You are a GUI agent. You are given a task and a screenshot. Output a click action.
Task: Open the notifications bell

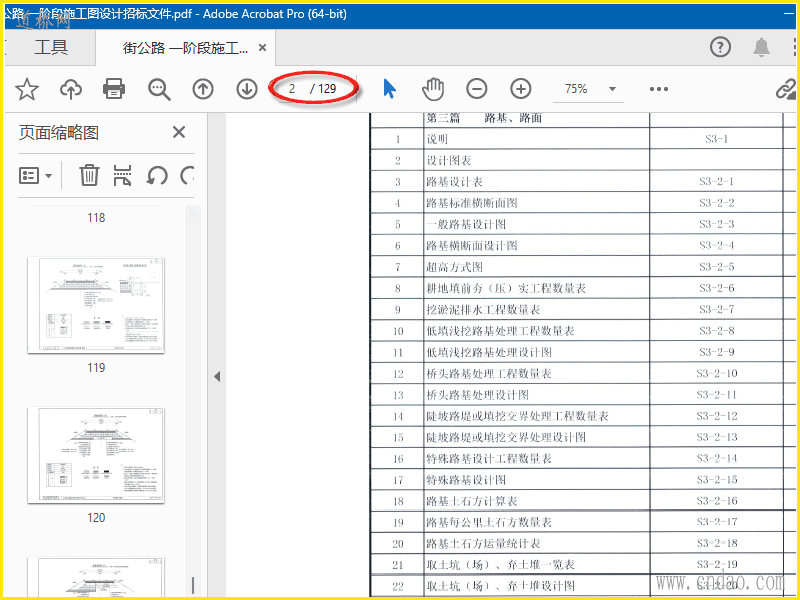pos(761,47)
